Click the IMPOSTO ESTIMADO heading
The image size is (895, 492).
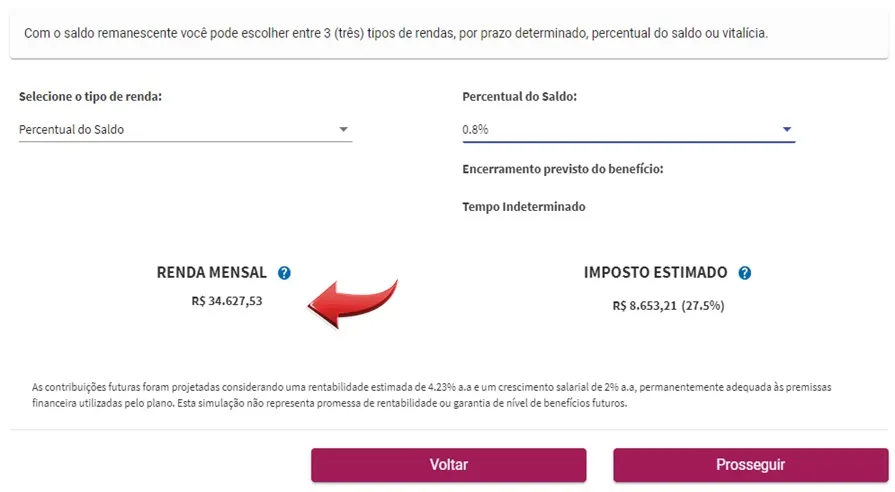(x=655, y=272)
